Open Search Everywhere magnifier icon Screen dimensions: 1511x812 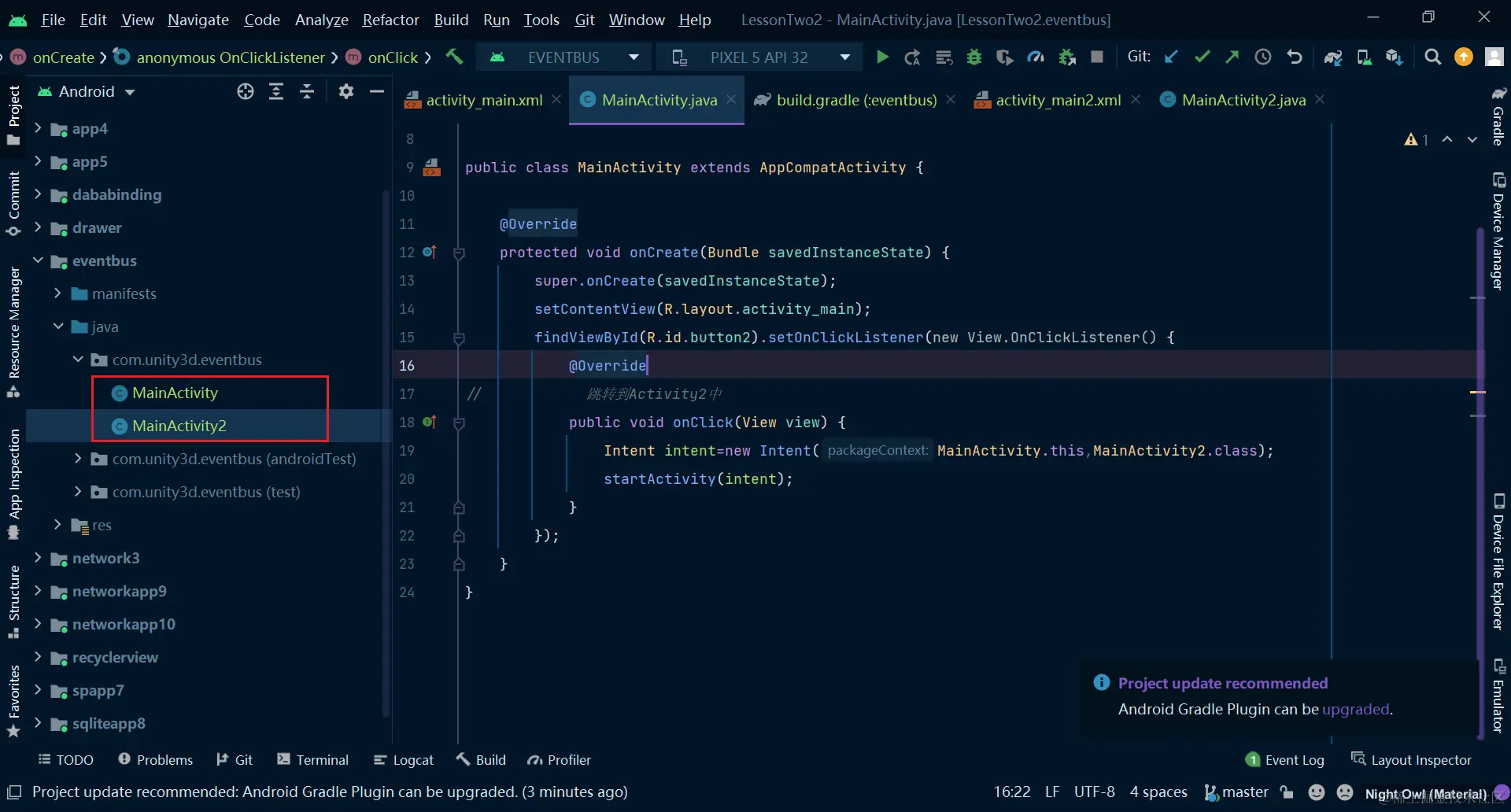point(1433,57)
